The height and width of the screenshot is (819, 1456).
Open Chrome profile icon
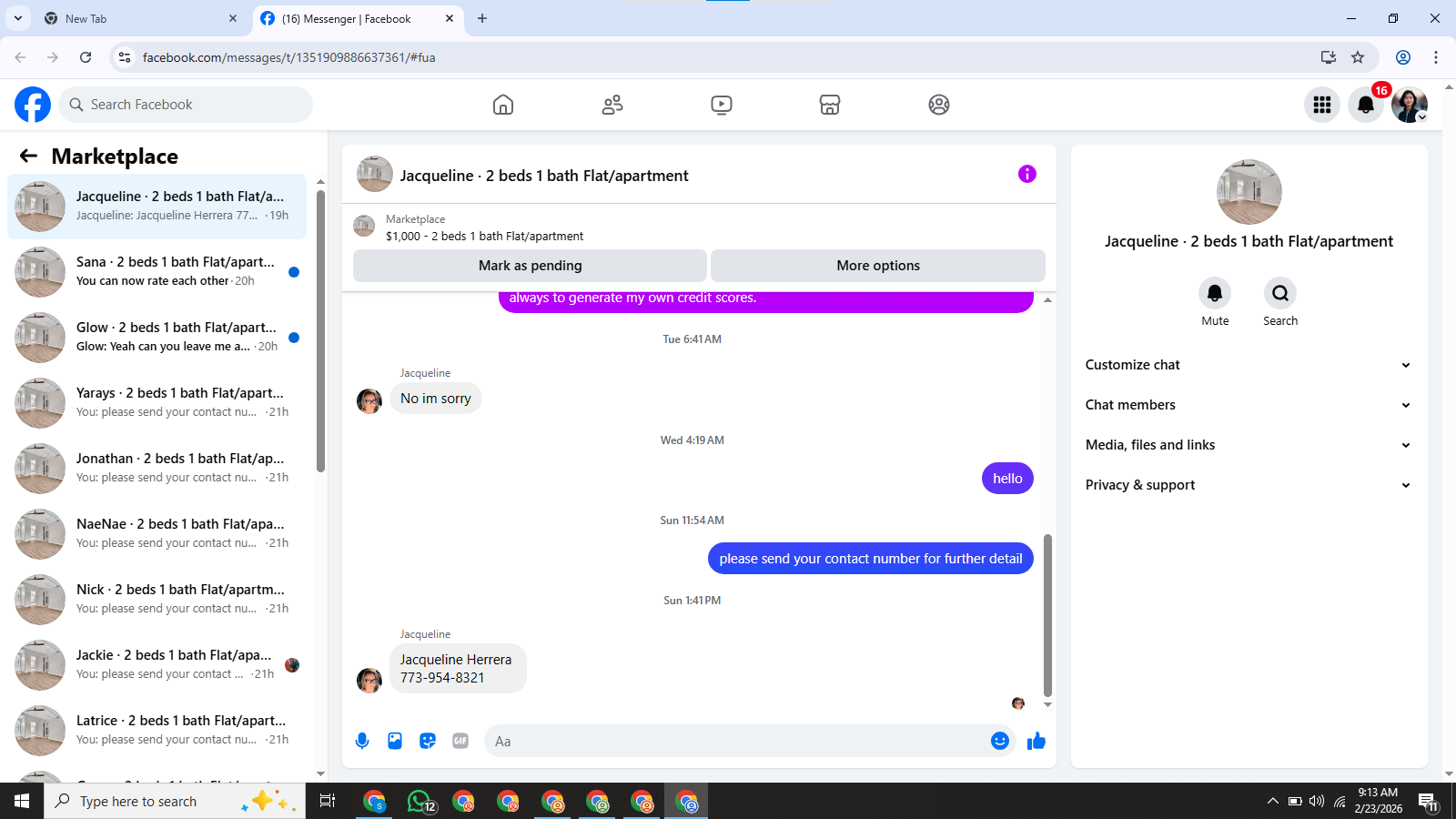1403,57
